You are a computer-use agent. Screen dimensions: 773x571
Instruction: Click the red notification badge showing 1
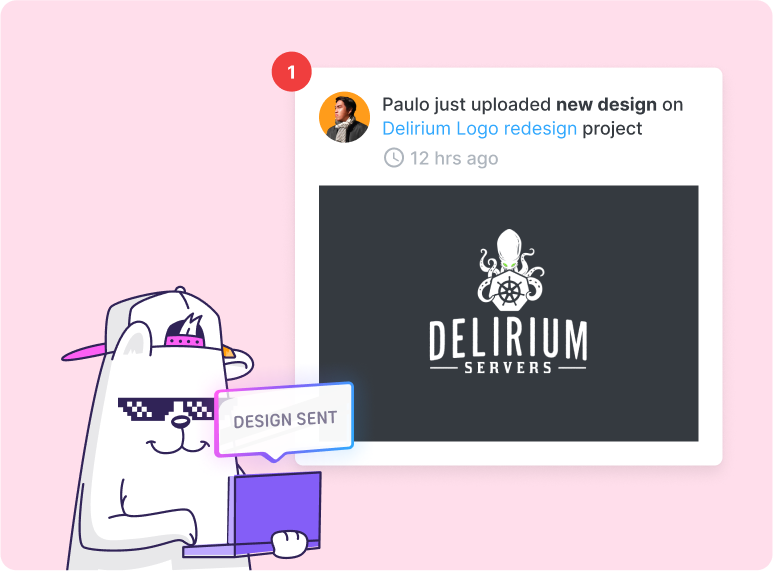pos(291,71)
